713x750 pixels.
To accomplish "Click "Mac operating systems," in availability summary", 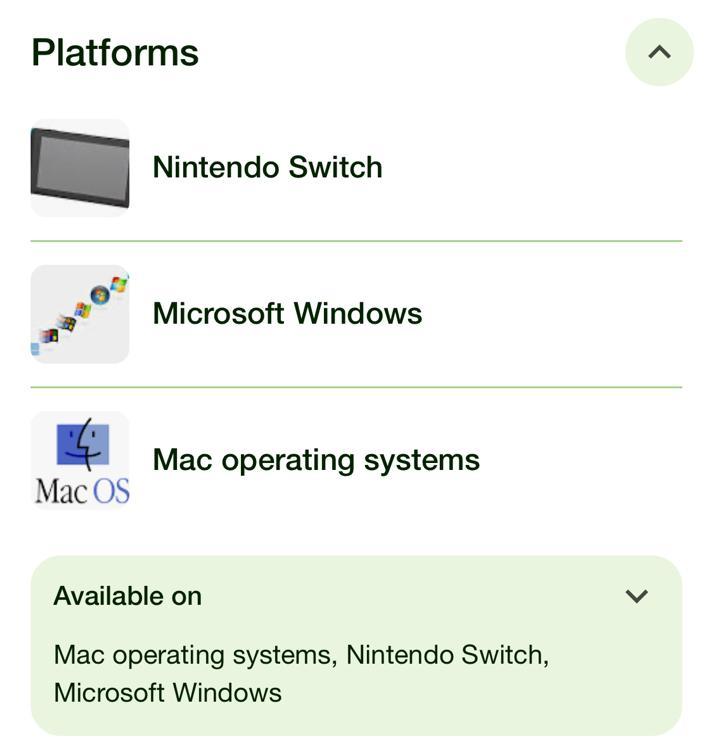I will [195, 655].
